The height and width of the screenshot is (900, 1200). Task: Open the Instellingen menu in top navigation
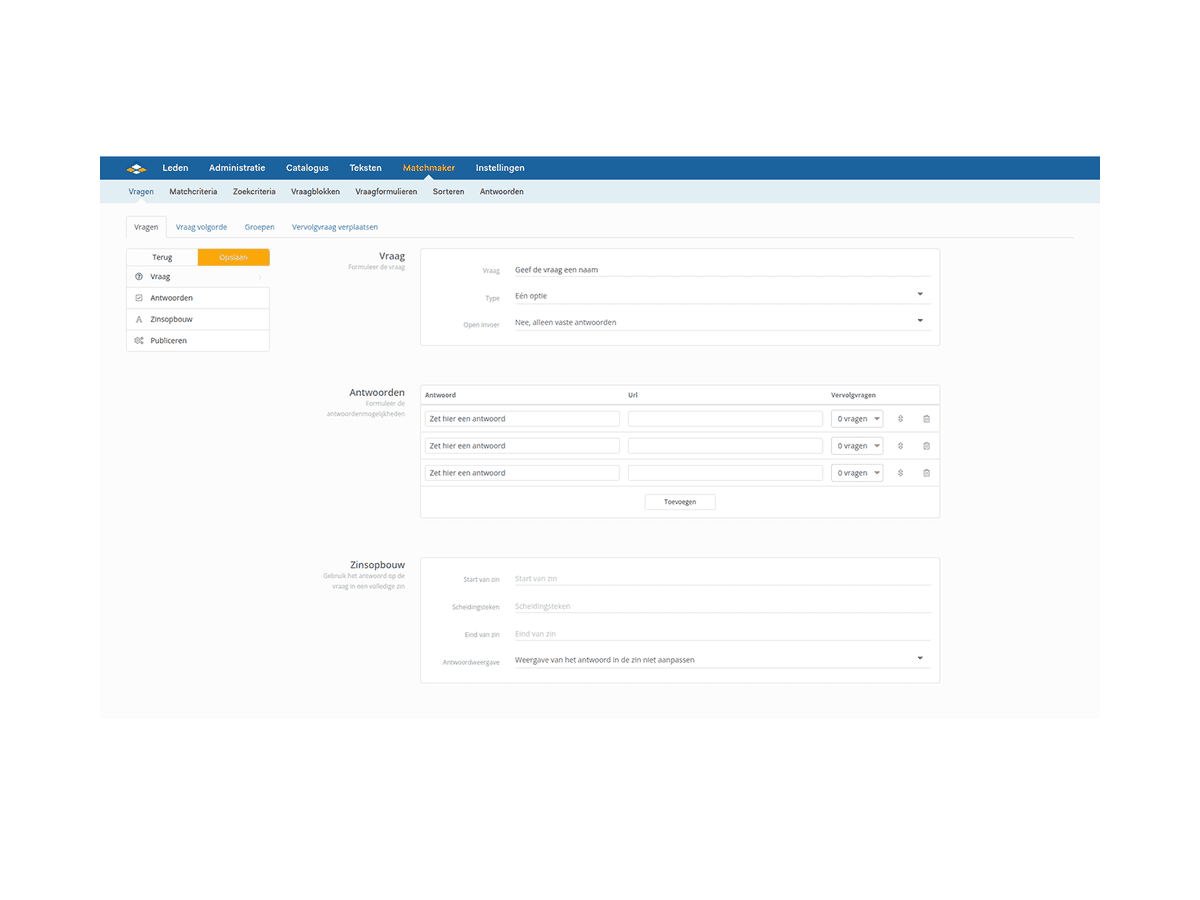[500, 168]
